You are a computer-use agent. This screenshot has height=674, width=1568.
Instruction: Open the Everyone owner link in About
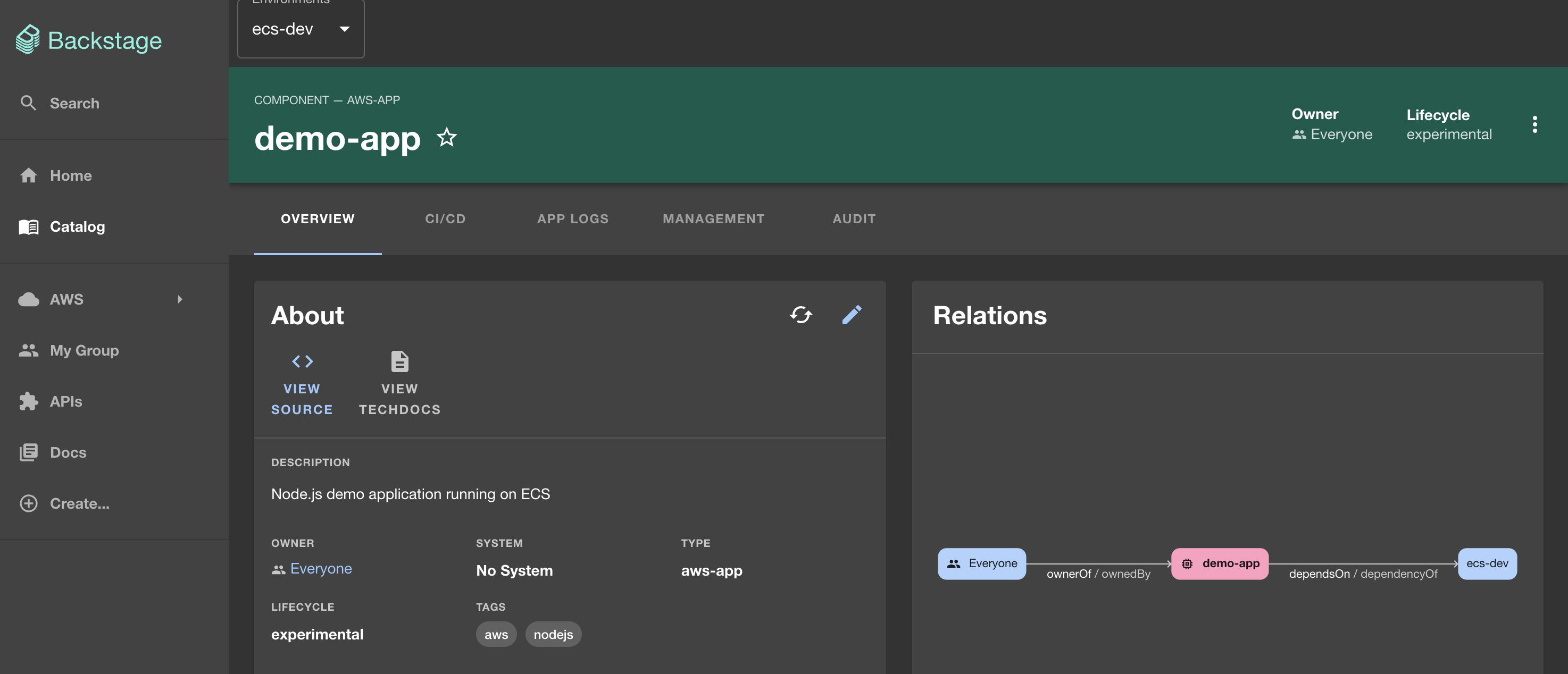pyautogui.click(x=321, y=568)
